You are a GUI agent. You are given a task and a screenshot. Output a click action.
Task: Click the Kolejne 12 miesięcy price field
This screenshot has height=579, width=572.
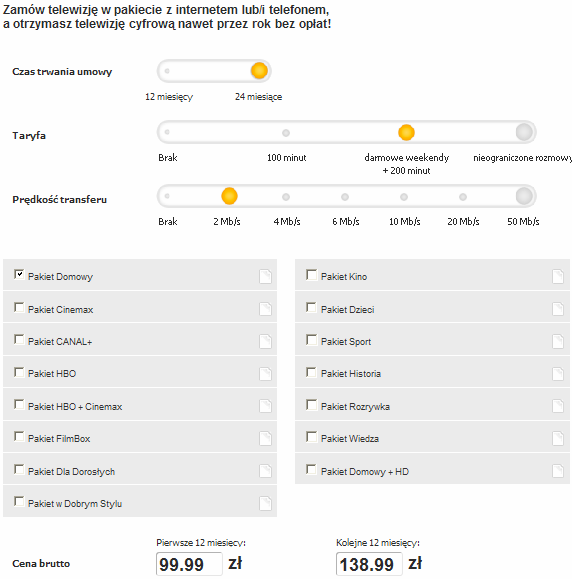coord(369,564)
